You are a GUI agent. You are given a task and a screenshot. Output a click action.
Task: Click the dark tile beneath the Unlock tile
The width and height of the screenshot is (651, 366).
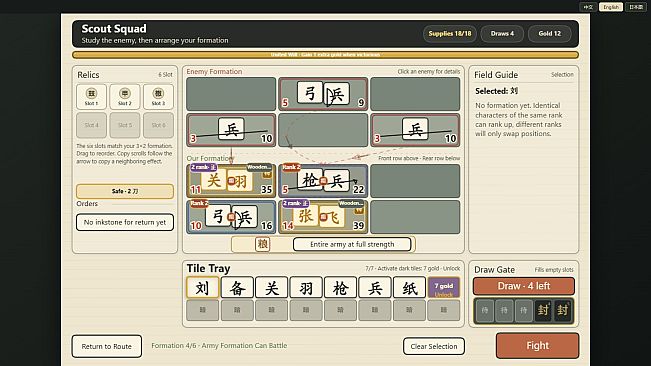pos(444,310)
